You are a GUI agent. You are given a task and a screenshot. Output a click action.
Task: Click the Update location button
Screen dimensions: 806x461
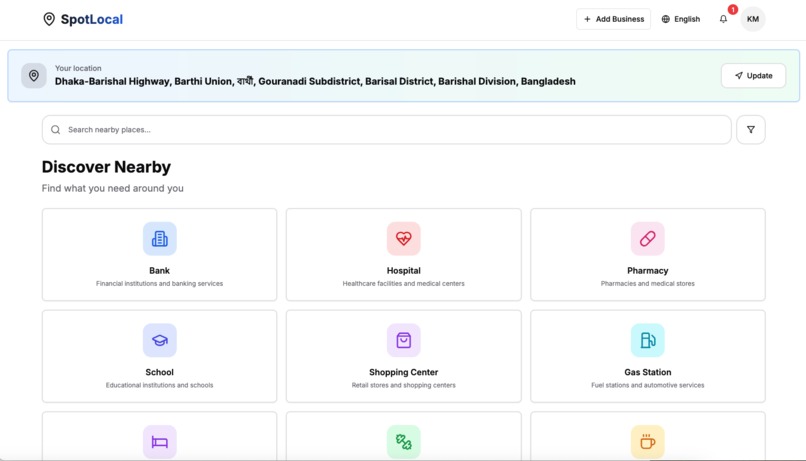pyautogui.click(x=753, y=76)
